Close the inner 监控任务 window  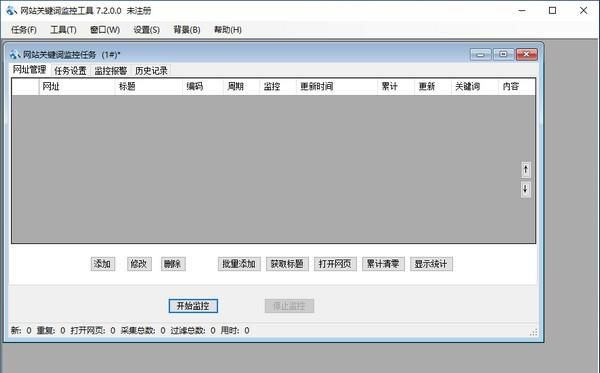(527, 55)
